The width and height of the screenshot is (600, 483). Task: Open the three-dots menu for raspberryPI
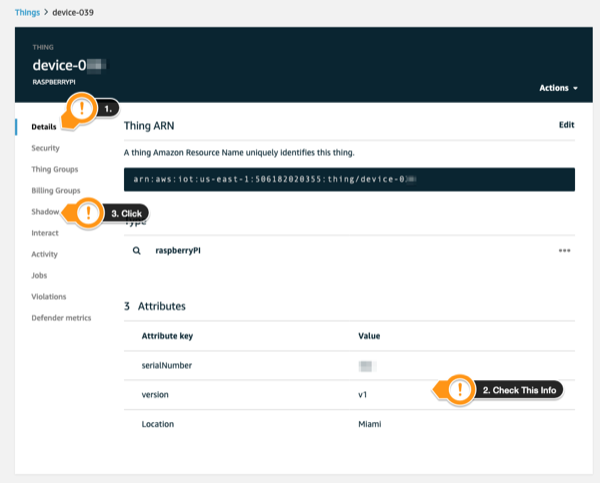564,251
